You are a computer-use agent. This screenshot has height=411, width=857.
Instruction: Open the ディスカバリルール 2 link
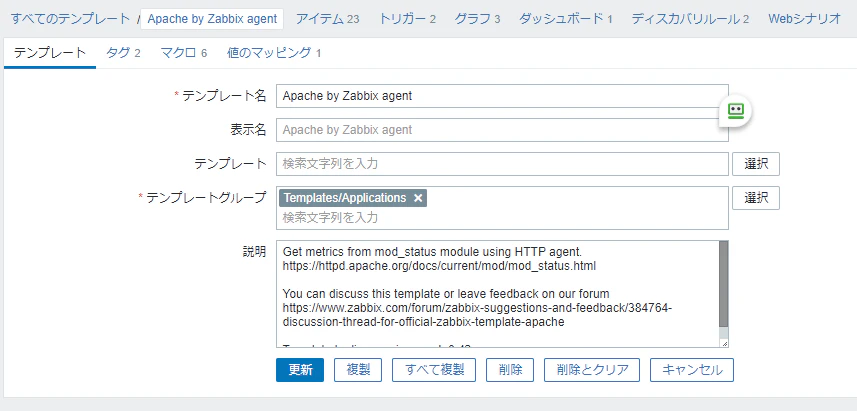(690, 19)
